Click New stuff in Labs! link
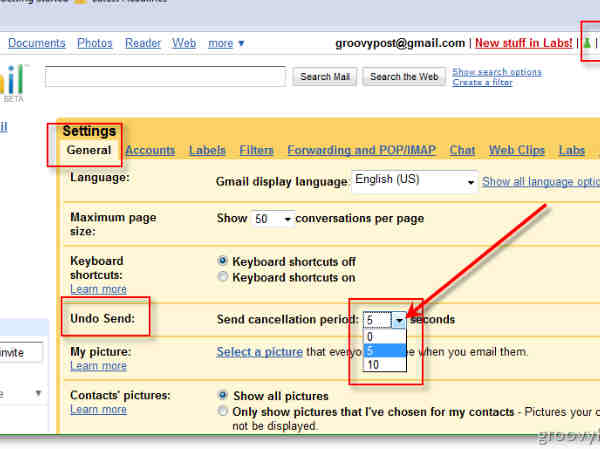600x450 pixels. point(523,43)
